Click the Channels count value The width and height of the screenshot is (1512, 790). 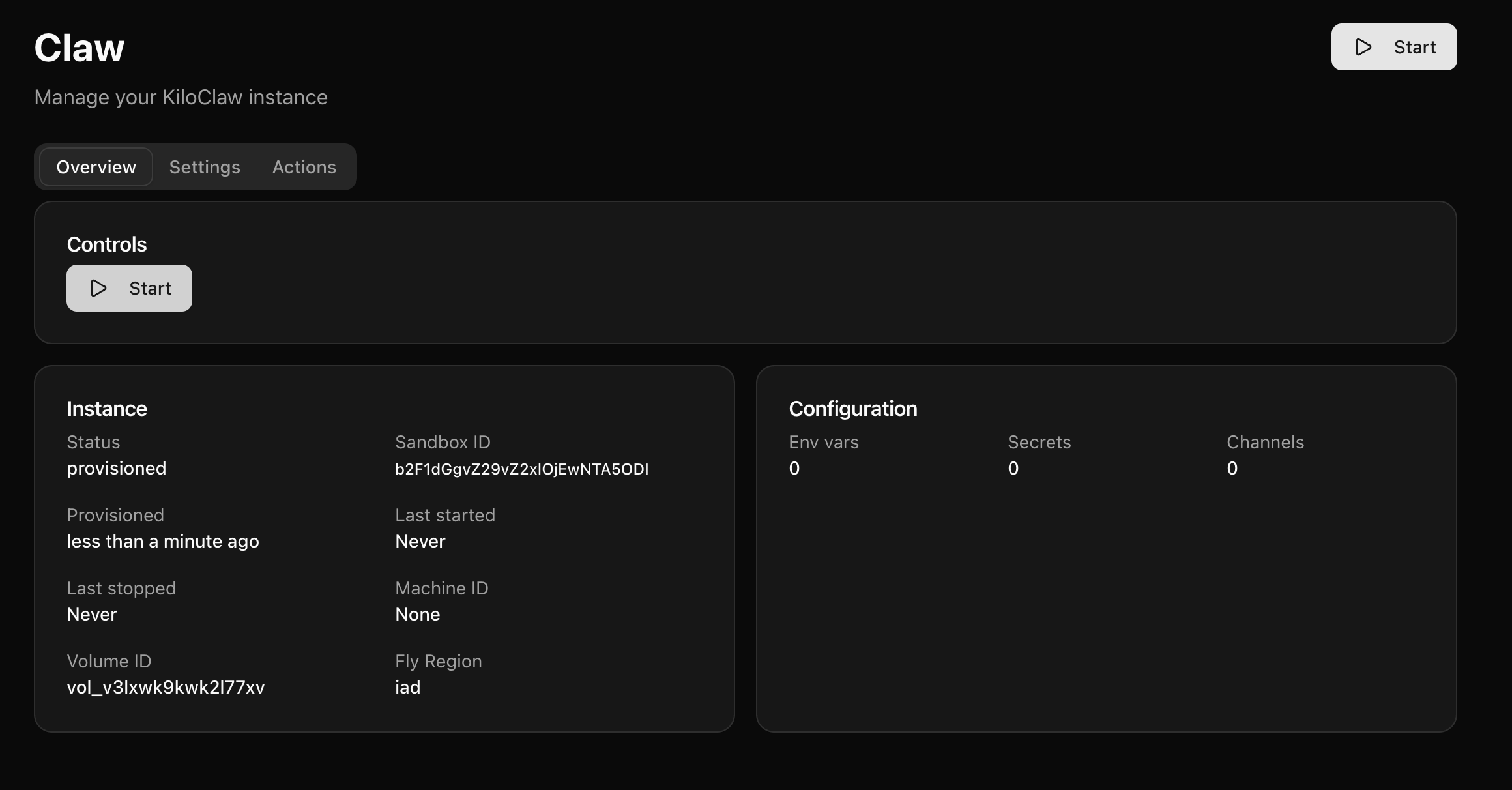1232,468
